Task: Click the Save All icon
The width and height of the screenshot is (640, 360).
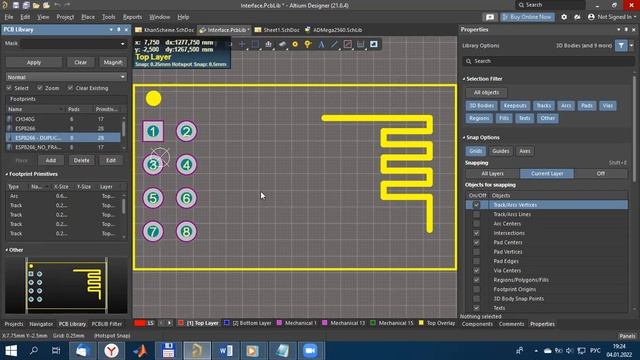Action: (x=26, y=5)
